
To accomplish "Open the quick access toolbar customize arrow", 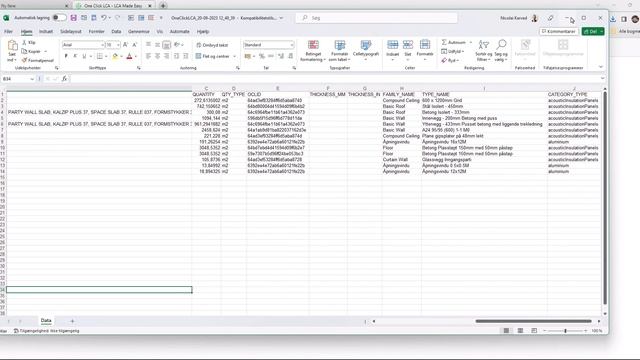I will [161, 18].
